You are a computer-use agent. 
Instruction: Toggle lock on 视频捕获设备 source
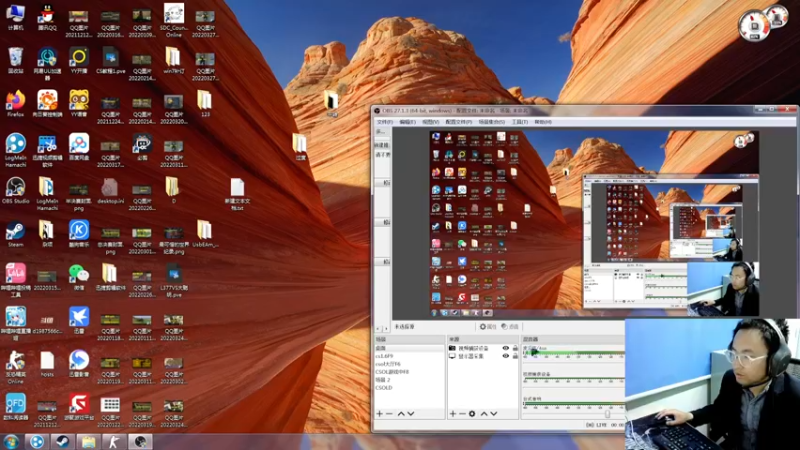click(x=515, y=348)
